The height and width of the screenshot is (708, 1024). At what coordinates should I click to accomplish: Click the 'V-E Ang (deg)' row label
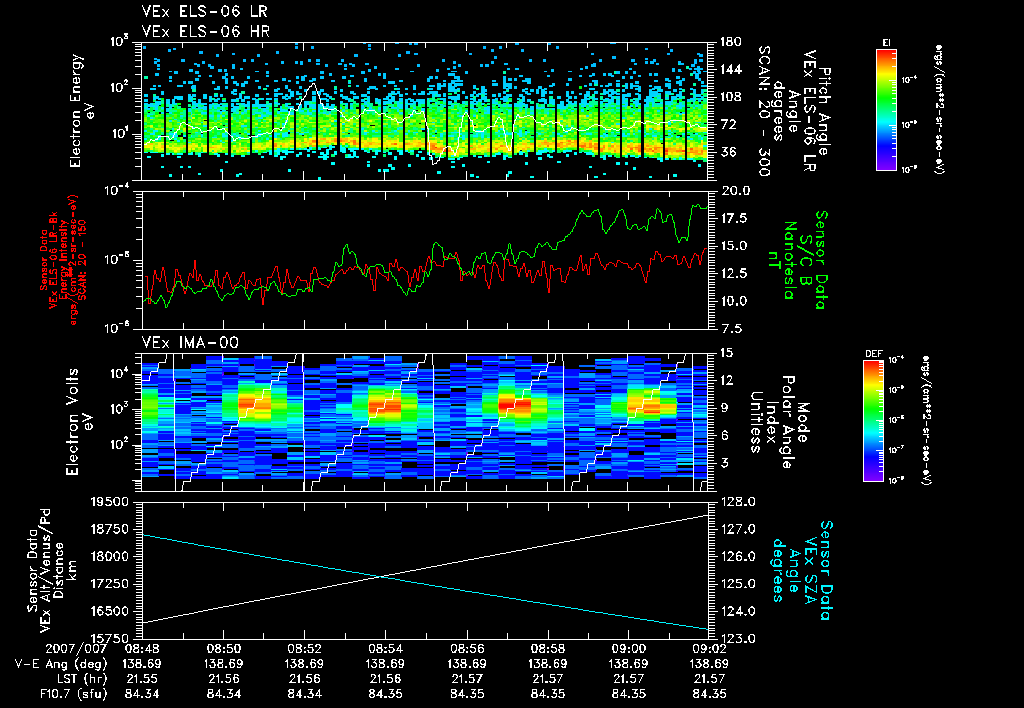61,664
